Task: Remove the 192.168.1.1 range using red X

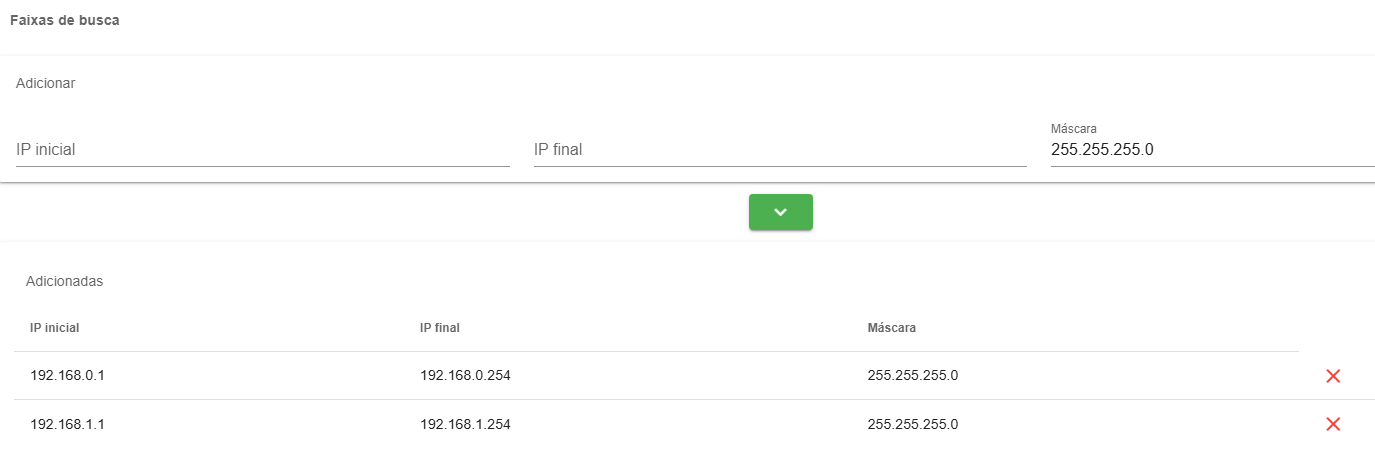Action: click(1332, 424)
